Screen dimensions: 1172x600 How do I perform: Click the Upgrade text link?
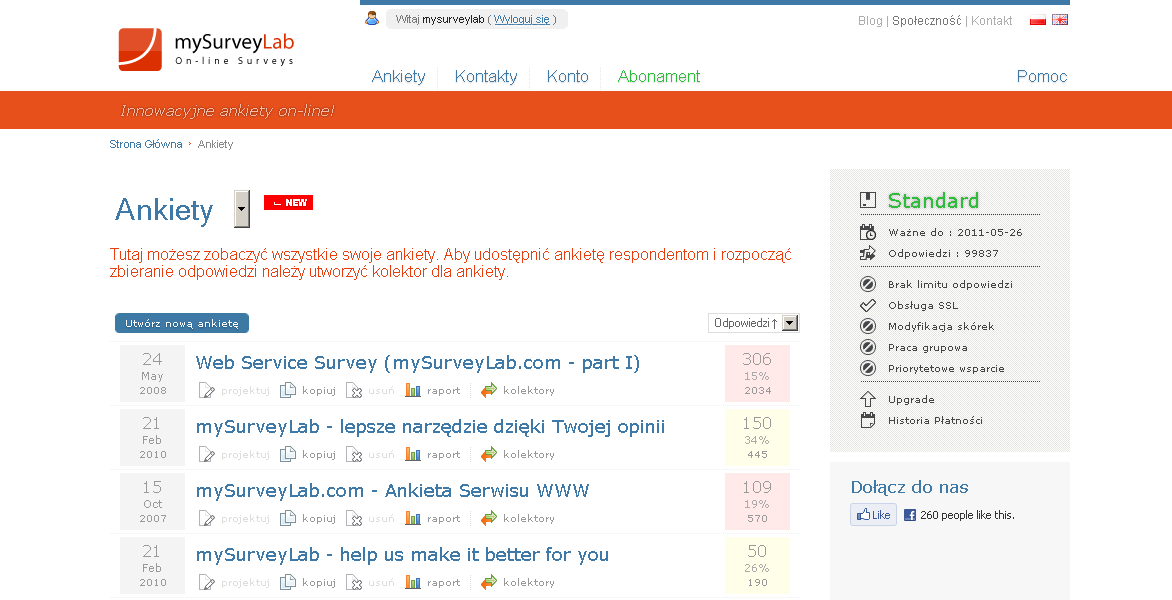(911, 400)
